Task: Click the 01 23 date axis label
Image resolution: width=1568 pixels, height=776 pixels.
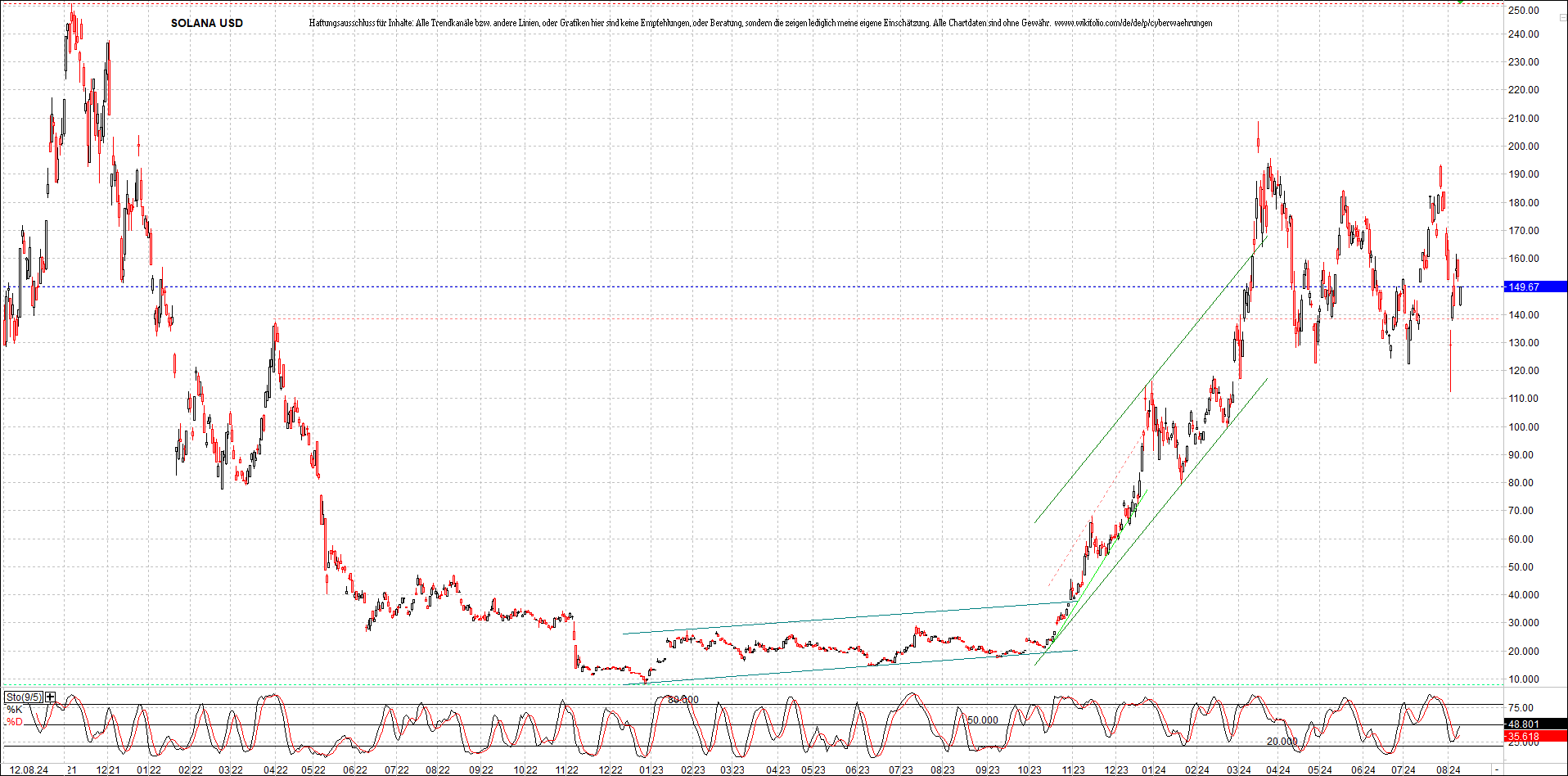Action: (651, 770)
